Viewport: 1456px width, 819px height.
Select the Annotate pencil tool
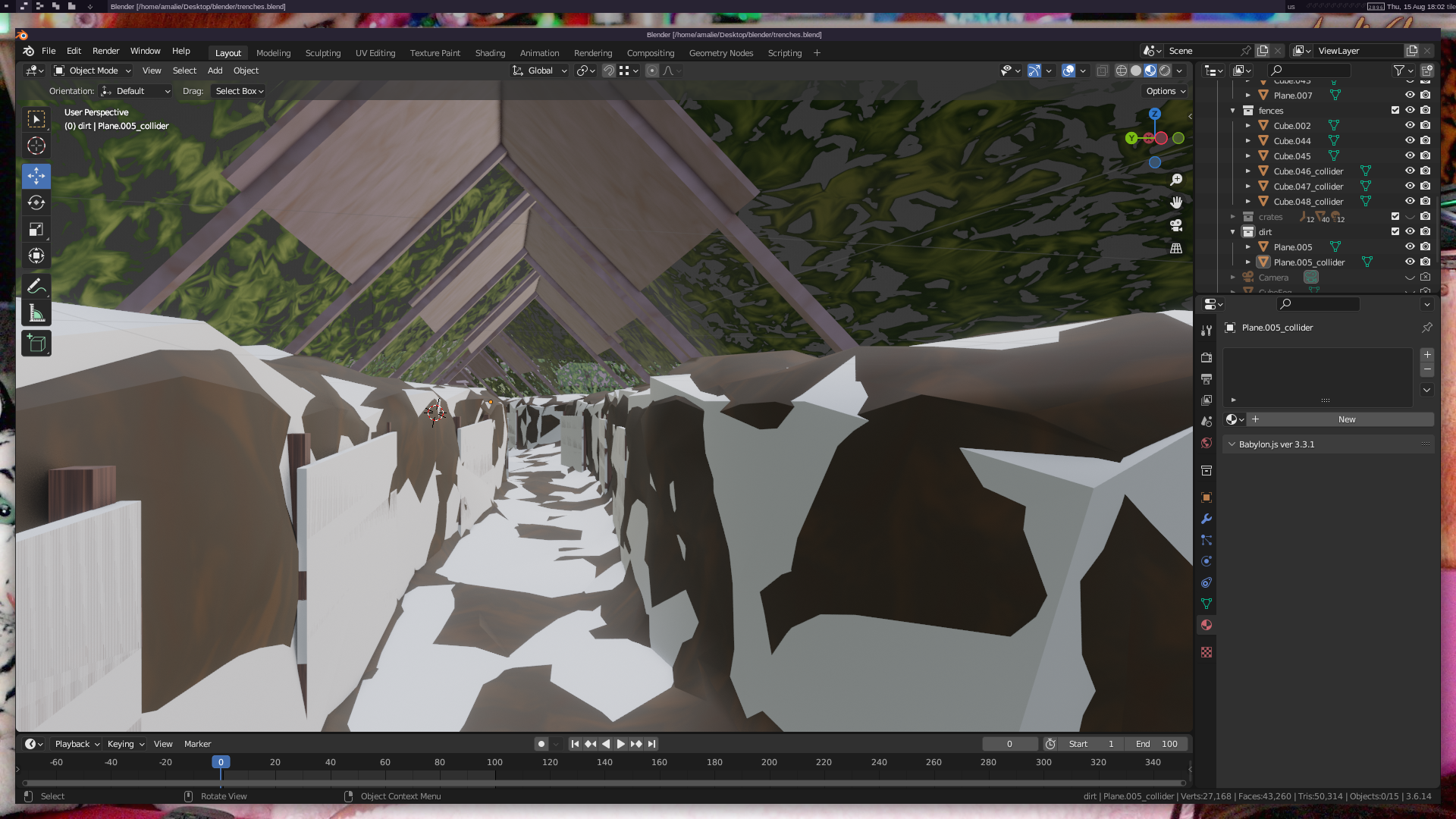click(36, 287)
